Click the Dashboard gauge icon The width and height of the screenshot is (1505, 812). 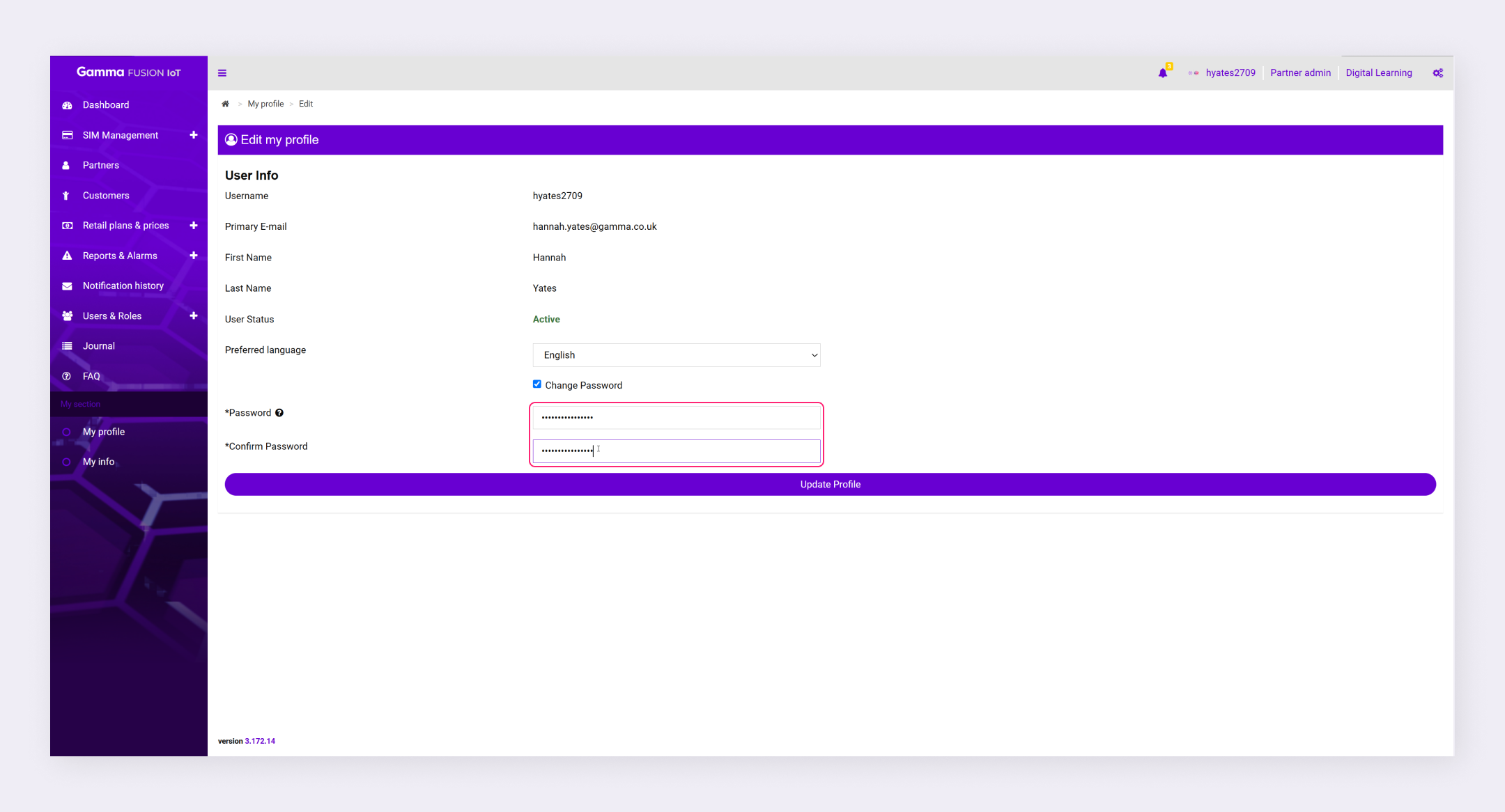tap(68, 105)
